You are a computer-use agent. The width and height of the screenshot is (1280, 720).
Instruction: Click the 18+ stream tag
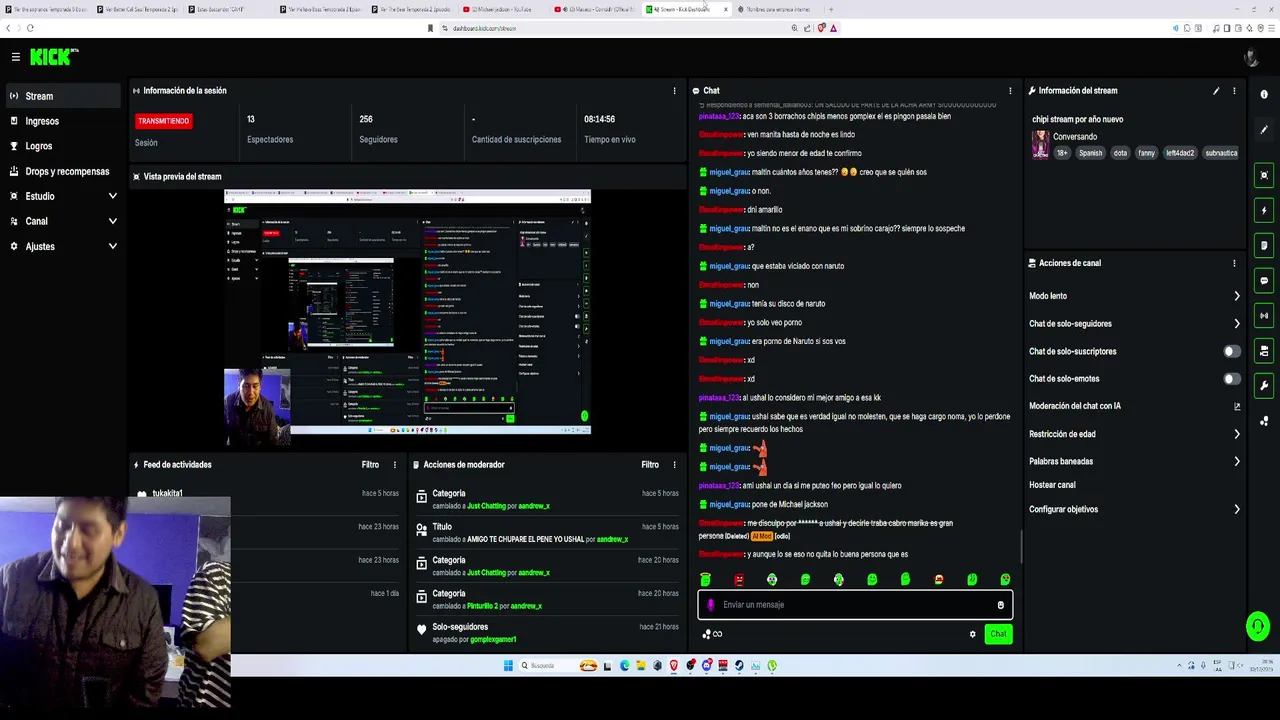(1062, 153)
